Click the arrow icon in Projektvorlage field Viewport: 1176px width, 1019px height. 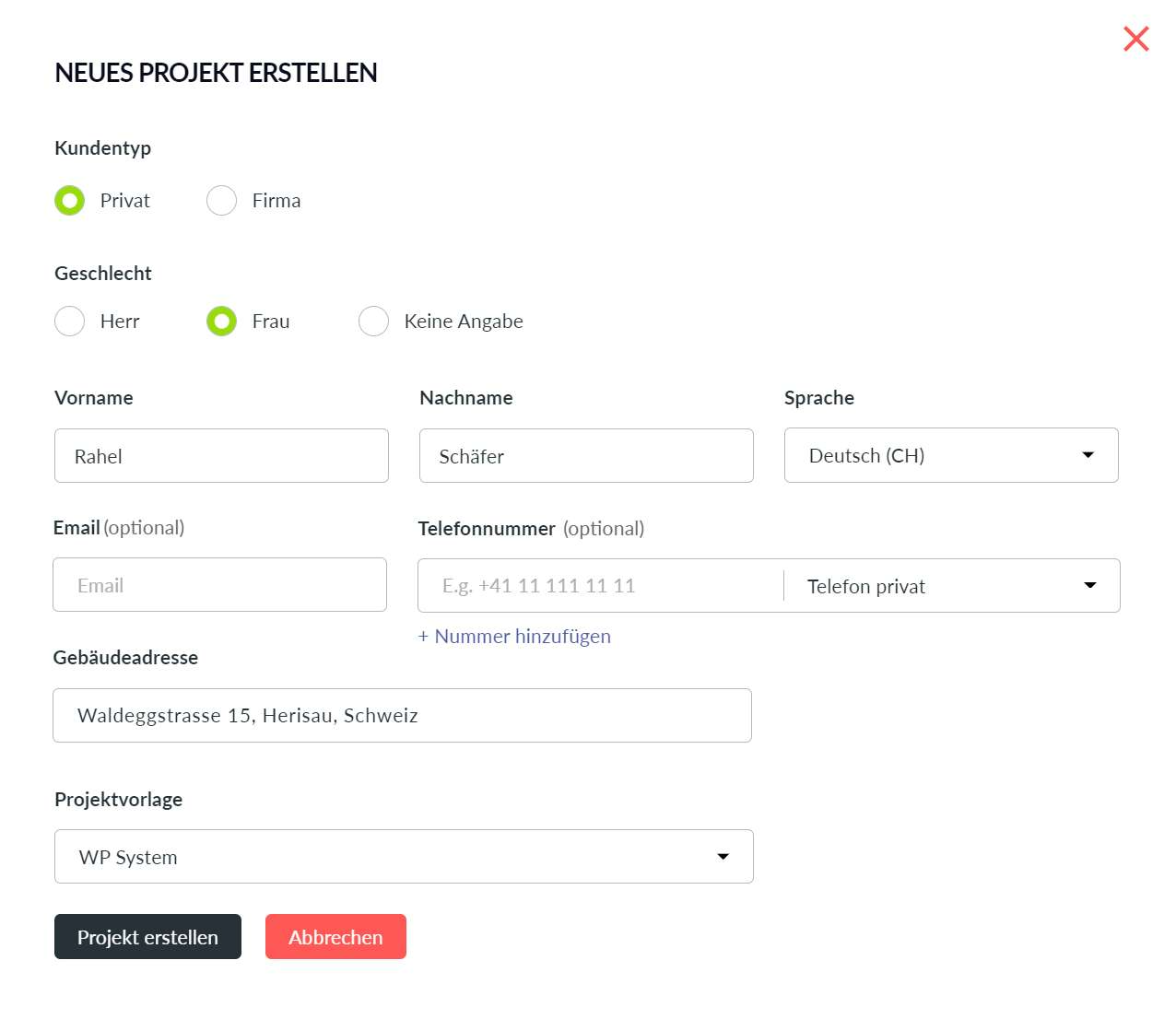[x=723, y=857]
